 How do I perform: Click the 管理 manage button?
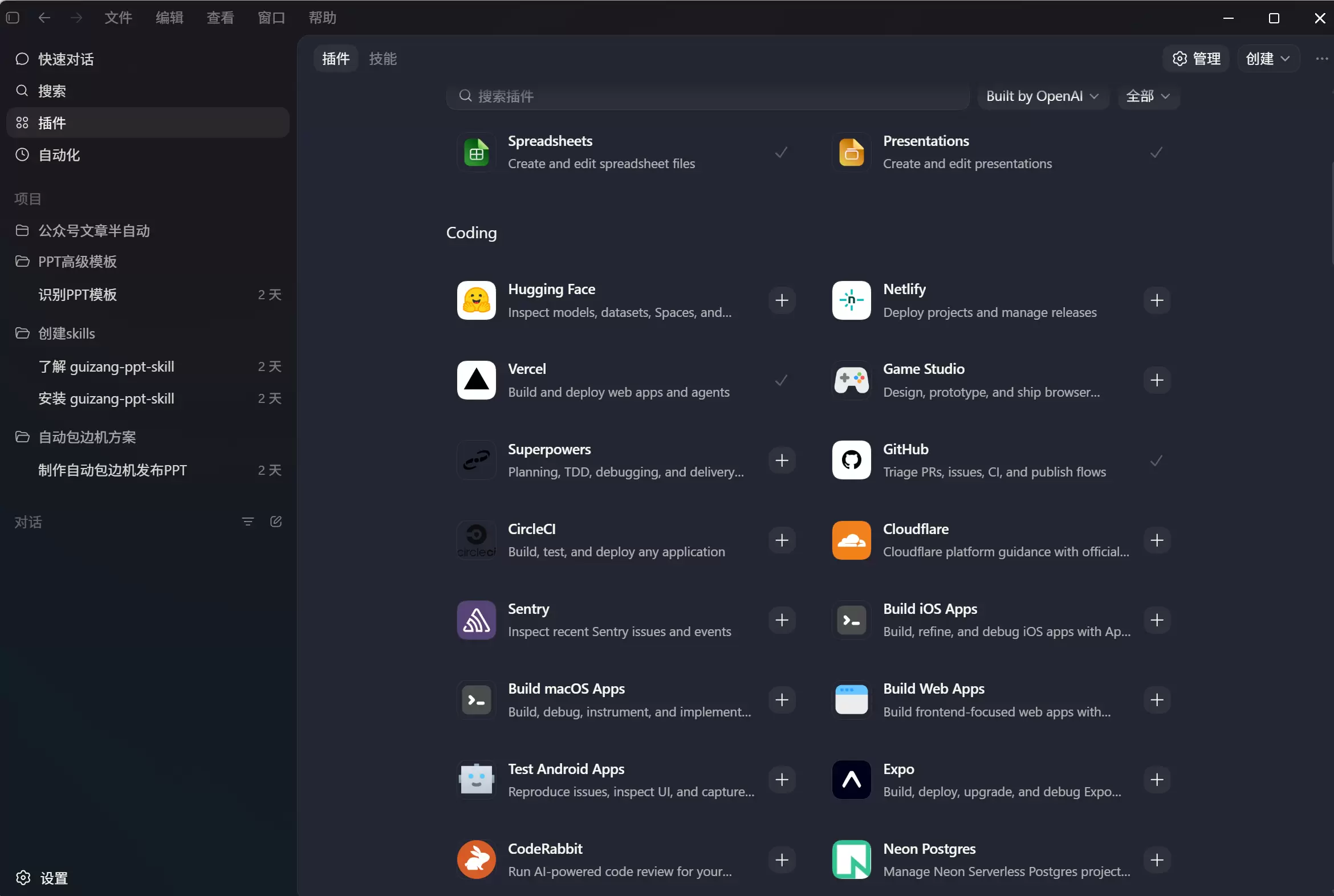click(x=1195, y=59)
